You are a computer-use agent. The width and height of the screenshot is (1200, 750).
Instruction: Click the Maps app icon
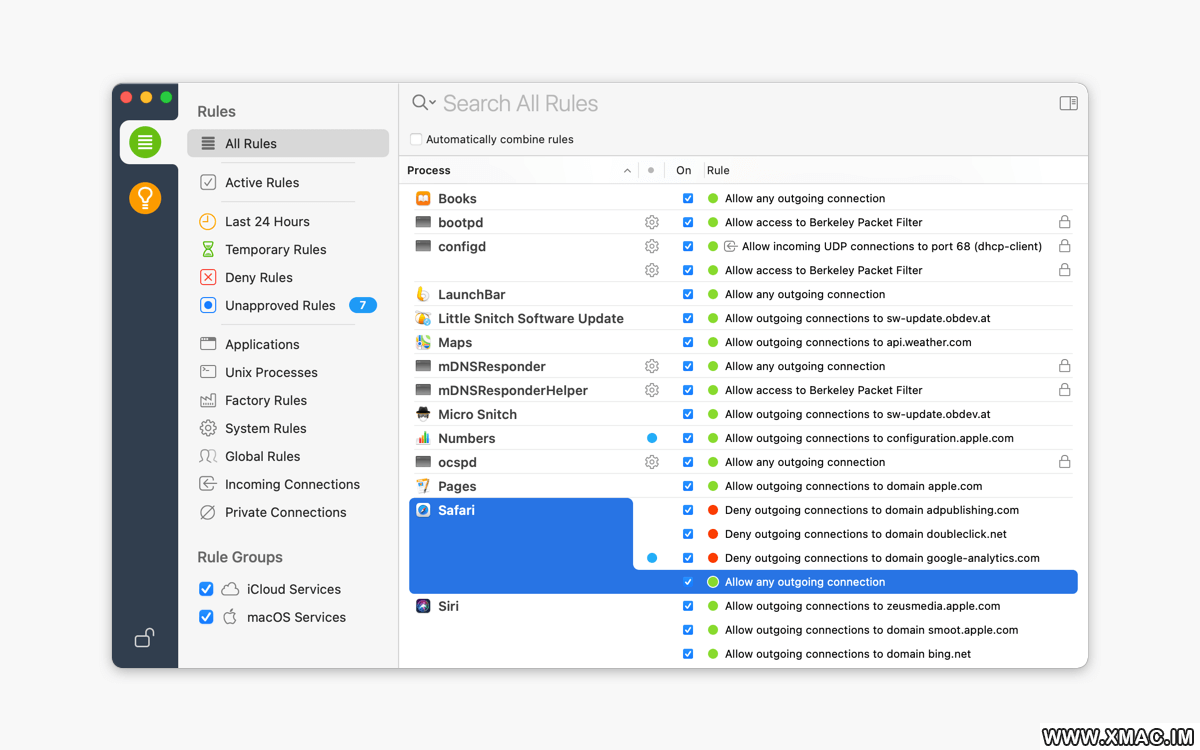[423, 342]
